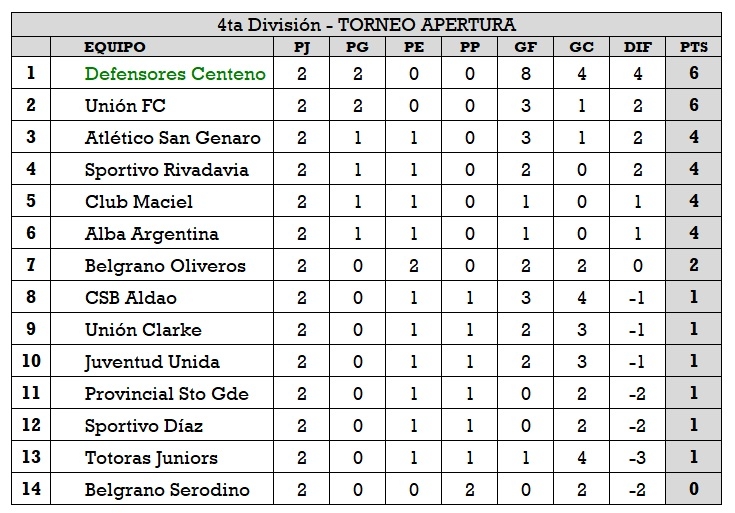The image size is (735, 513).
Task: Click the 4ta División TORNEO APERTURA title
Action: 367,25
